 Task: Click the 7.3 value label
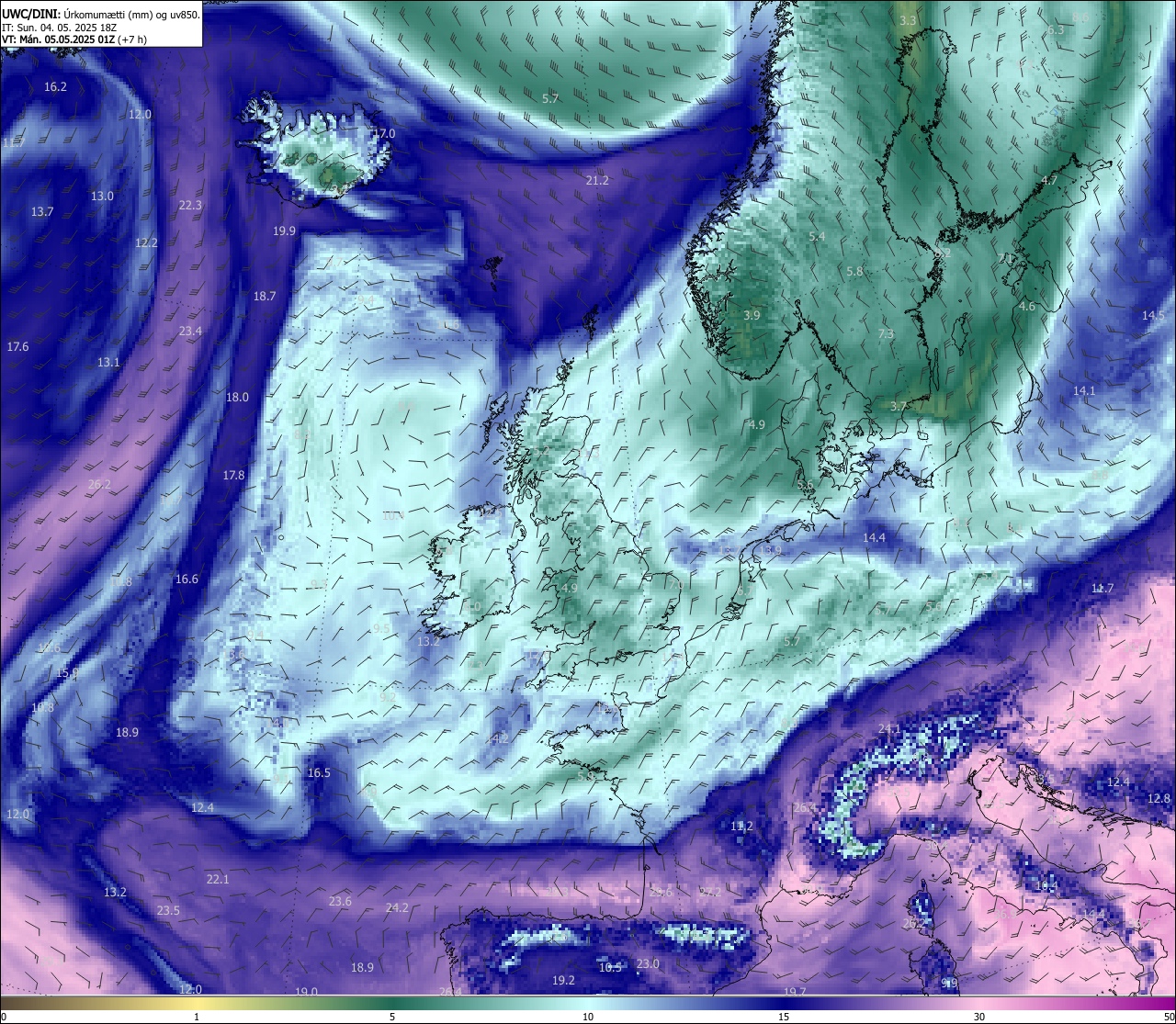886,334
